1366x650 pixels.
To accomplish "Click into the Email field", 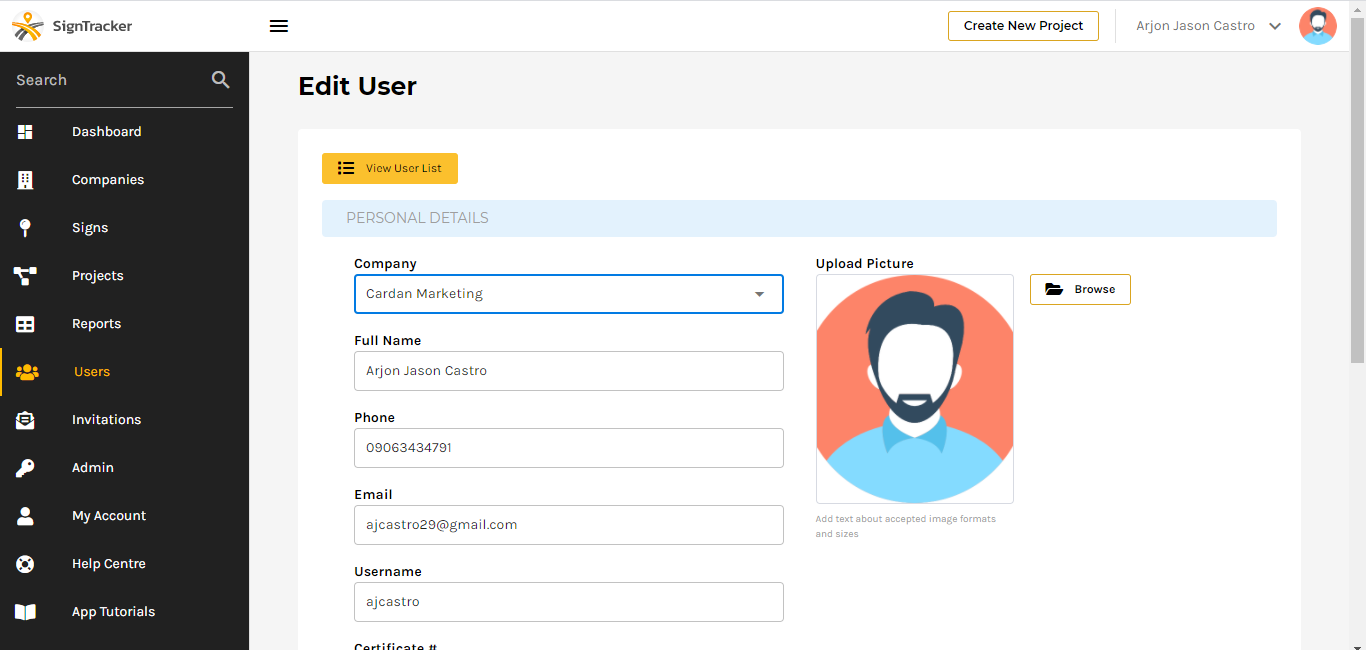I will click(x=569, y=525).
